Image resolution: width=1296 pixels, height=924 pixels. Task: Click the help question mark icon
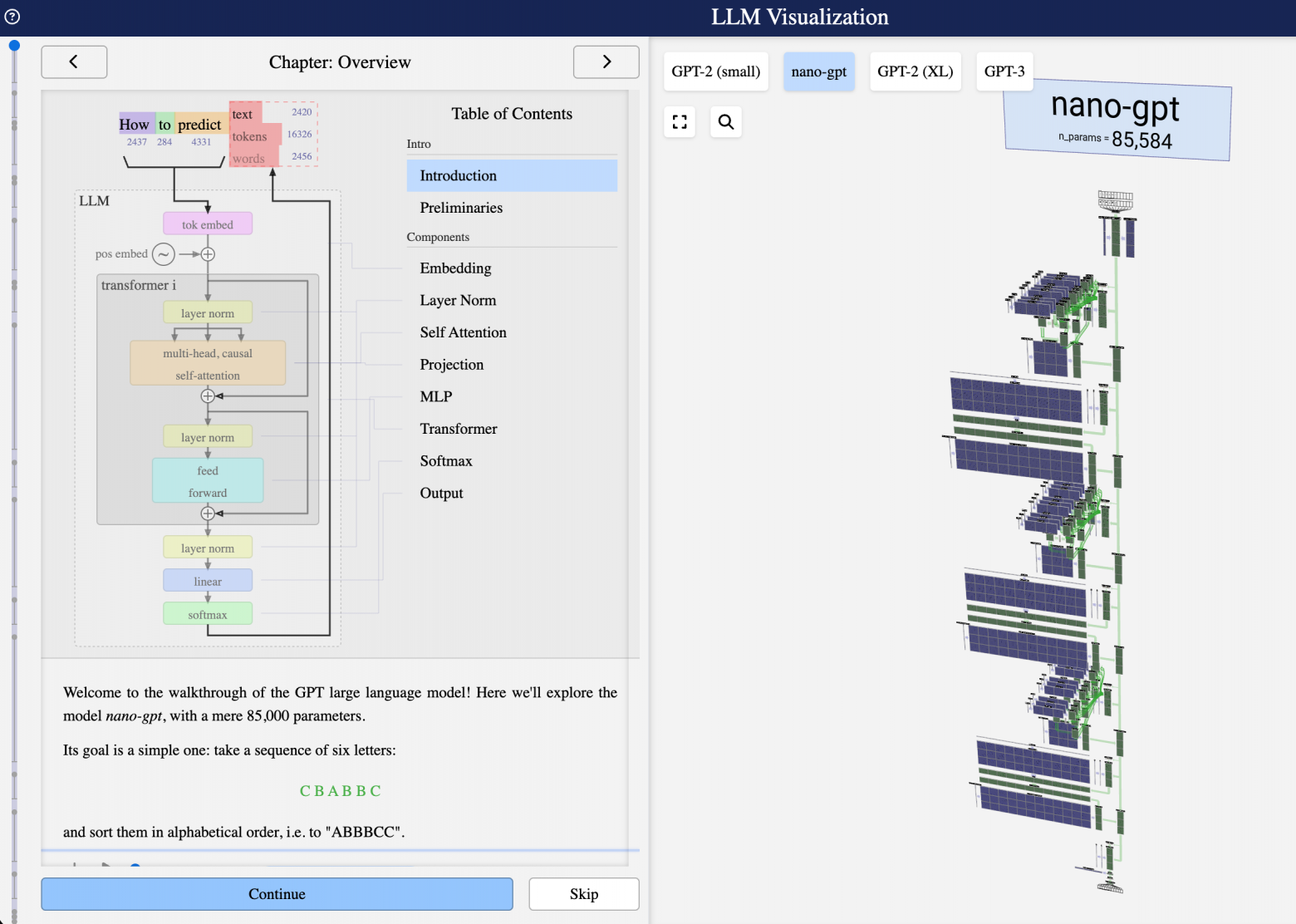[12, 17]
